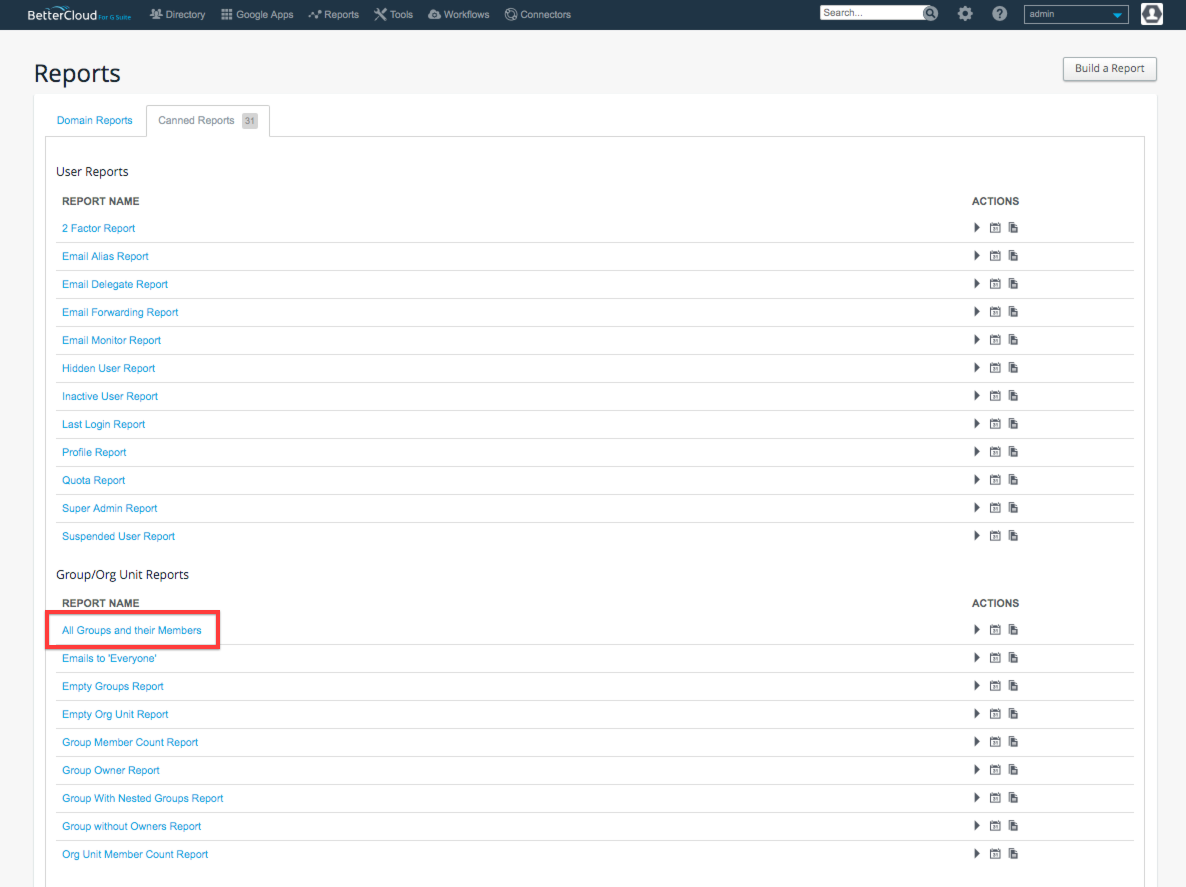
Task: Open the admin account dropdown
Action: tap(1075, 13)
